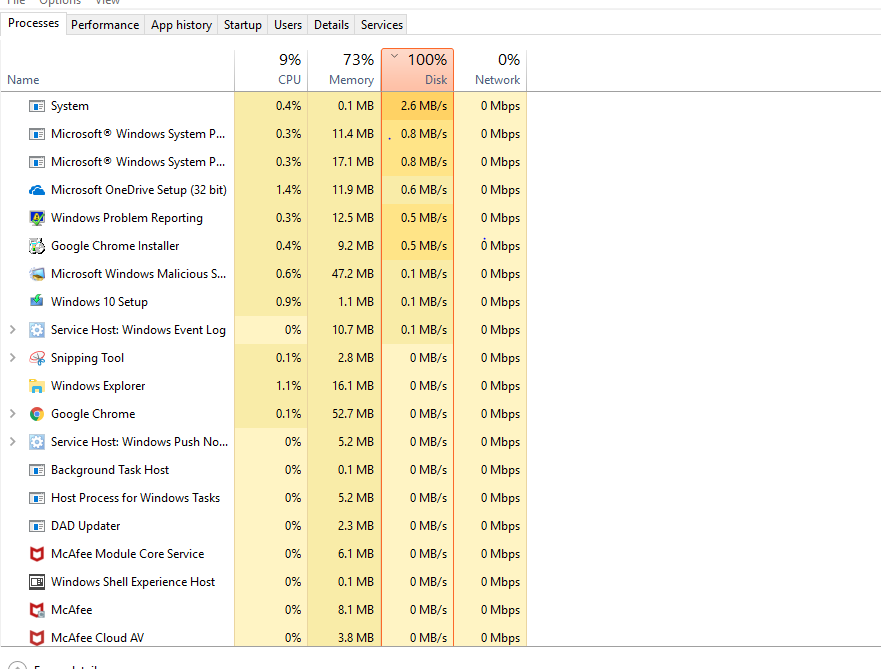Open the Users tab
Viewport: 881px width, 669px height.
pos(288,25)
